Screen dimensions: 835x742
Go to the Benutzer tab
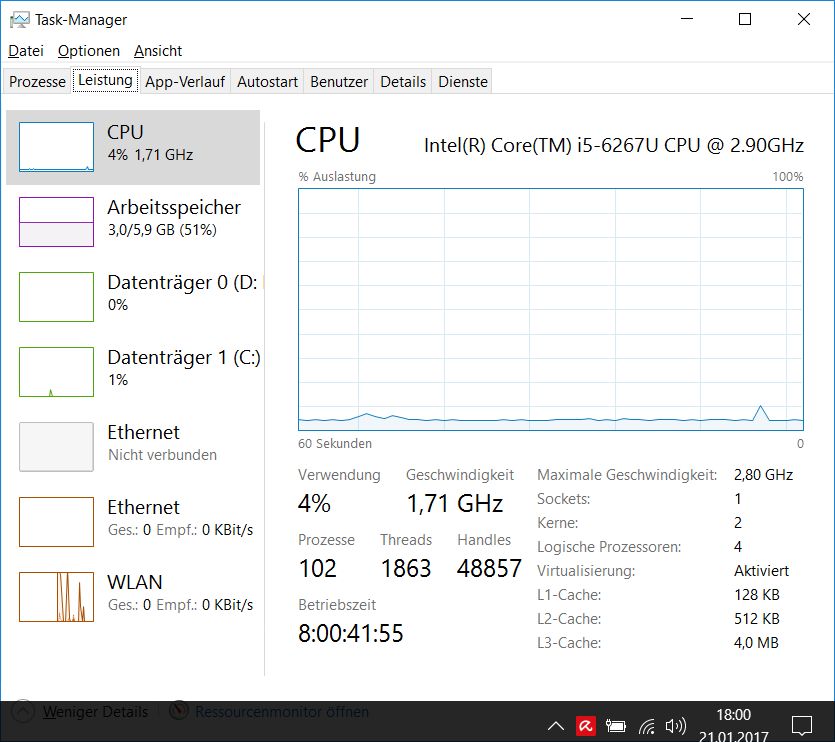(339, 81)
